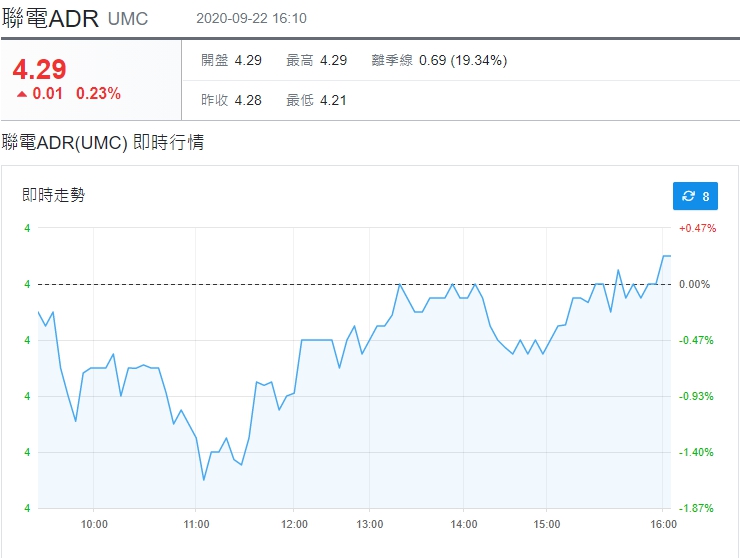Click the large 4.29 current price
Viewport: 740px width, 558px height.
pos(39,69)
